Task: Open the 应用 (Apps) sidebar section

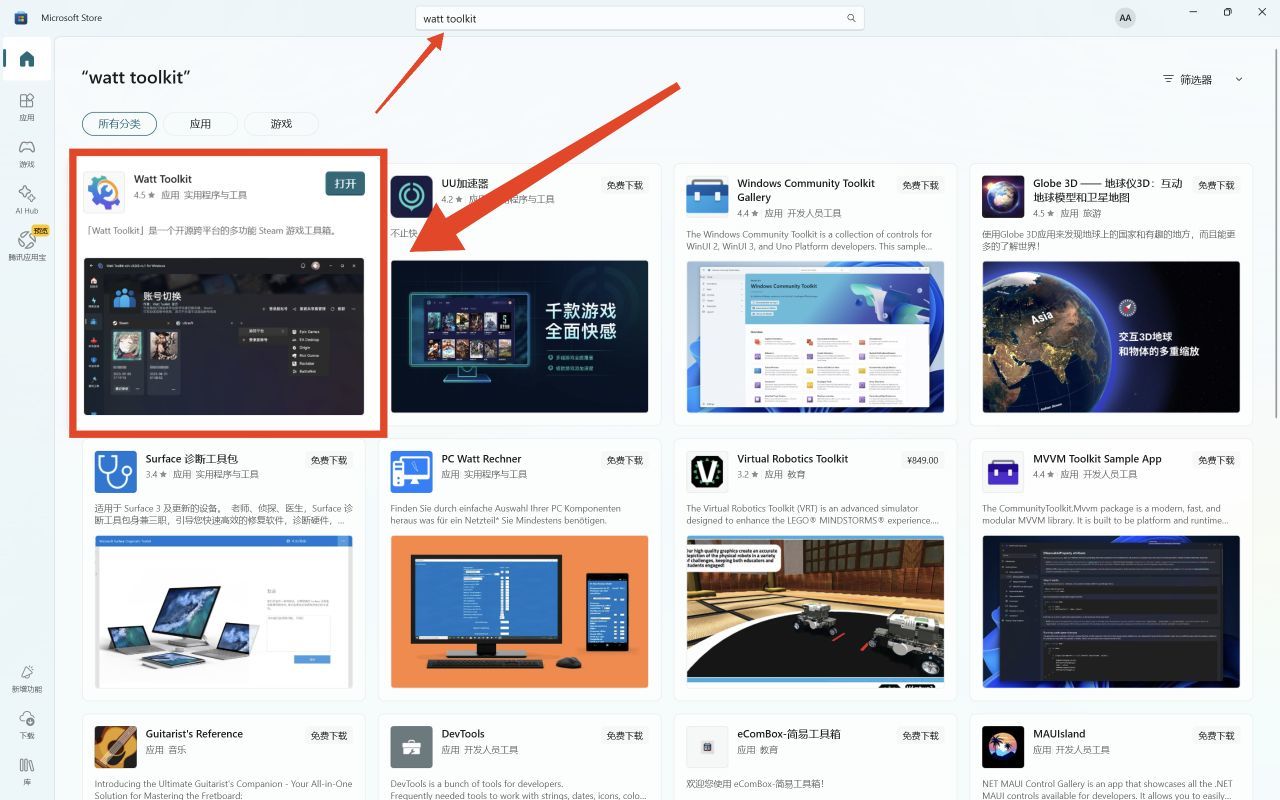Action: pyautogui.click(x=27, y=106)
